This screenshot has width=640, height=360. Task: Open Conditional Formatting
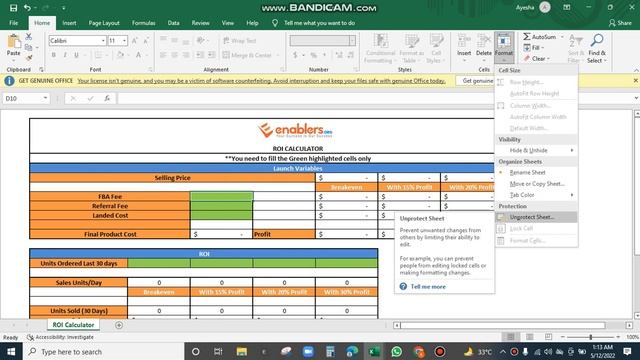coord(380,48)
